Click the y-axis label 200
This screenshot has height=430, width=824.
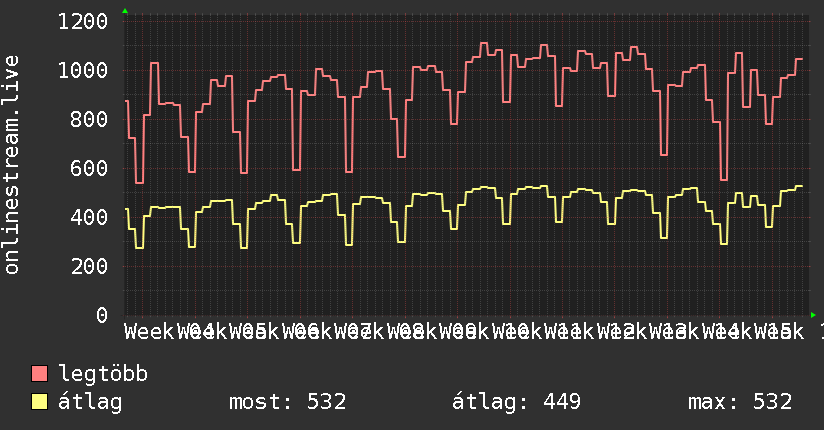click(89, 266)
